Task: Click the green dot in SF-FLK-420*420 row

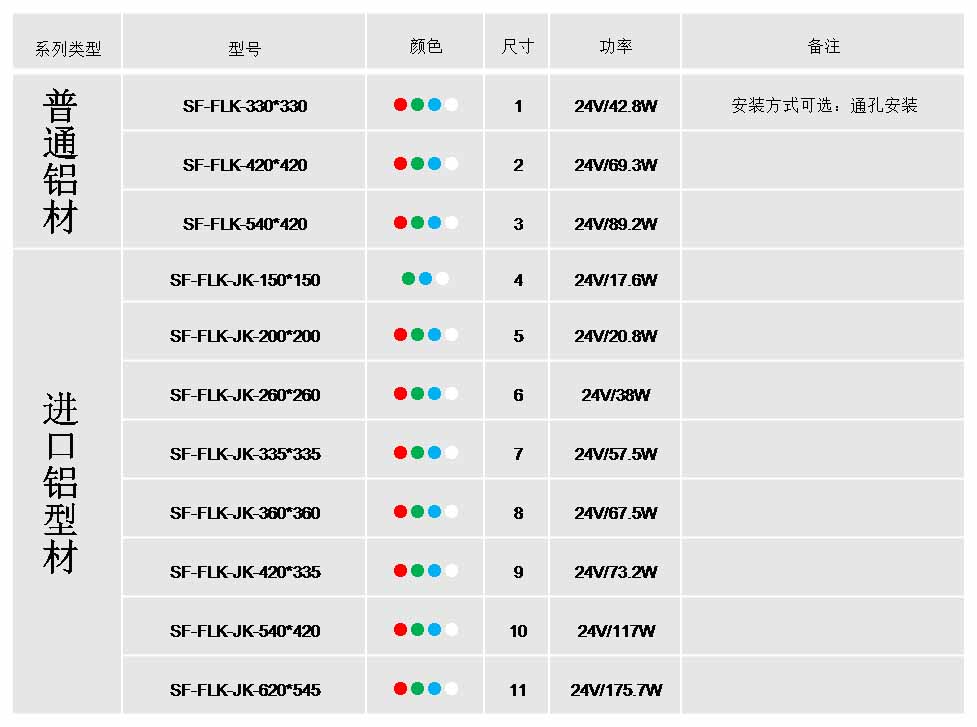Action: (x=417, y=163)
